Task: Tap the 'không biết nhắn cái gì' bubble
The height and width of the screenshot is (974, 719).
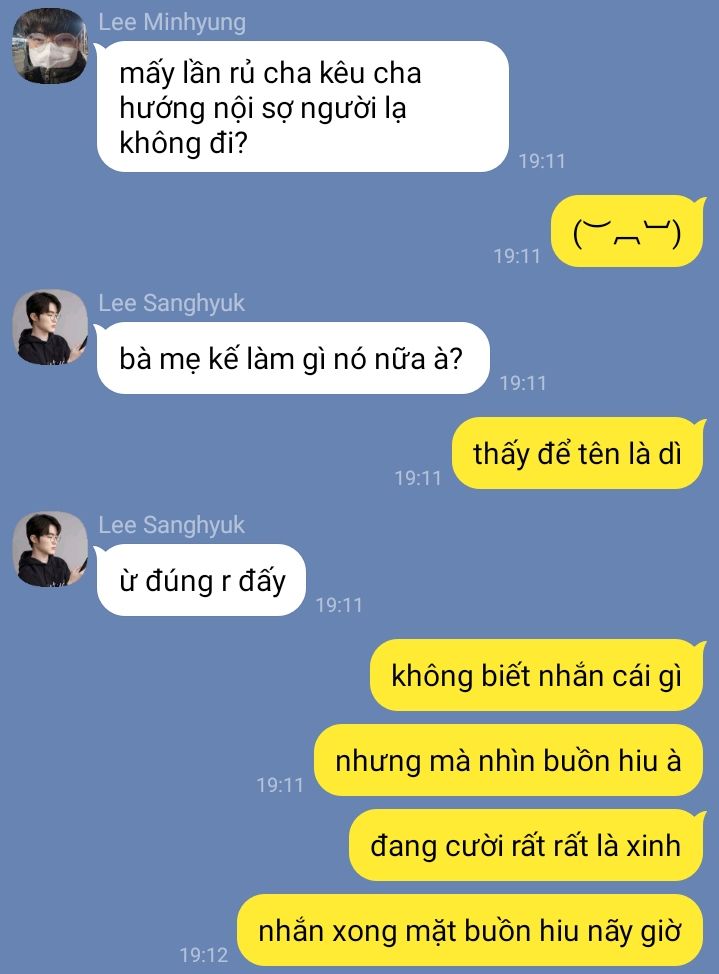Action: click(x=537, y=675)
